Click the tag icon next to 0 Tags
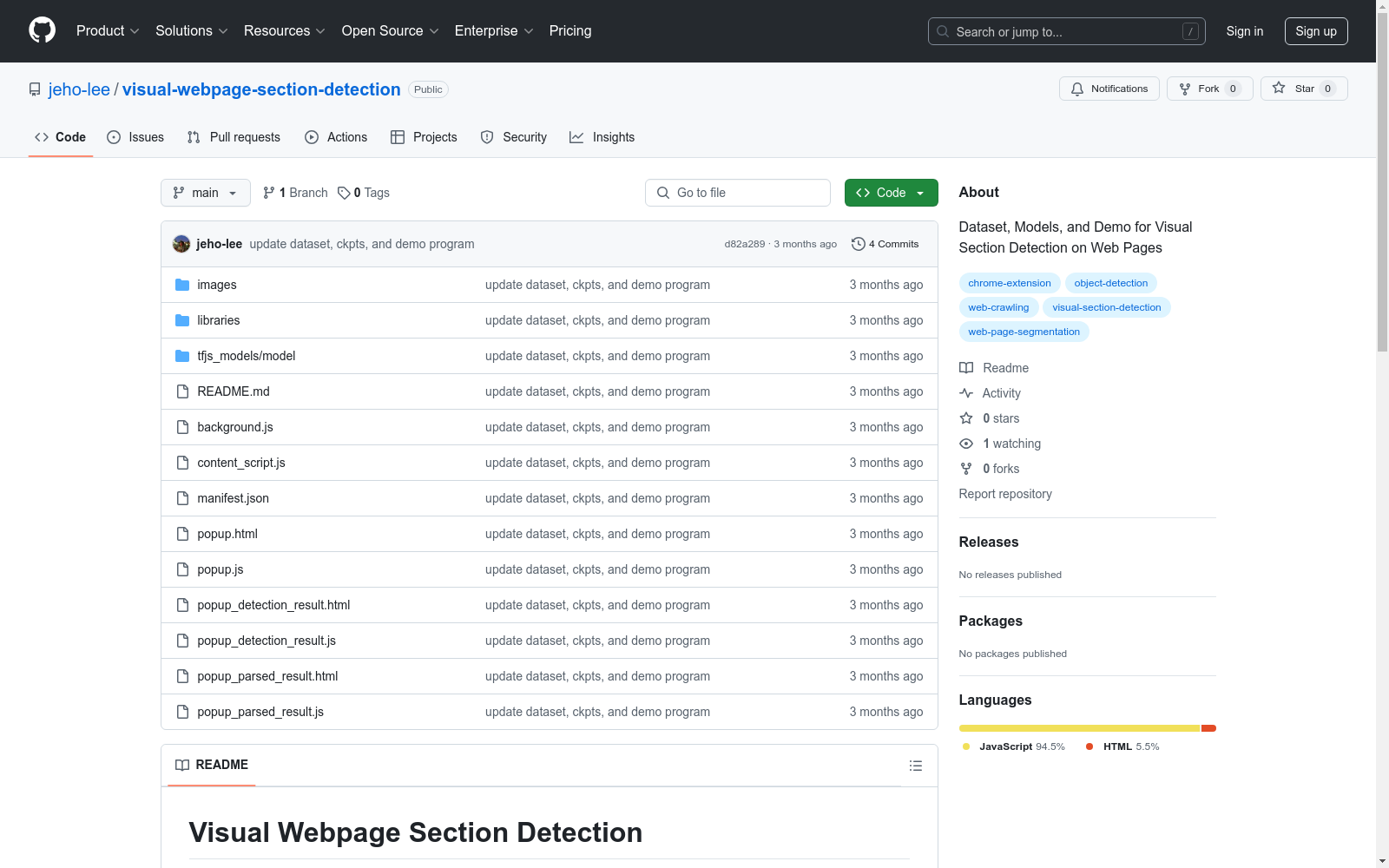This screenshot has width=1389, height=868. click(x=344, y=193)
